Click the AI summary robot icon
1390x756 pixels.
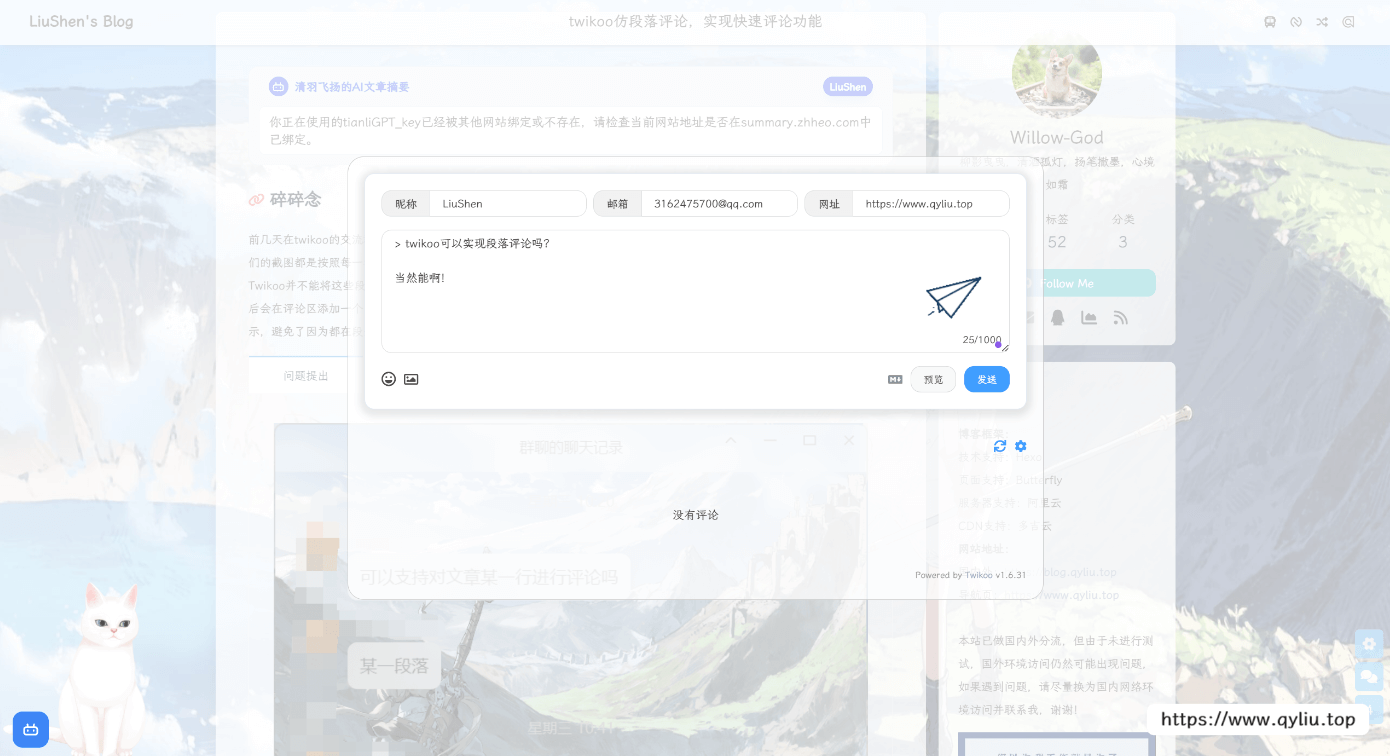point(279,87)
